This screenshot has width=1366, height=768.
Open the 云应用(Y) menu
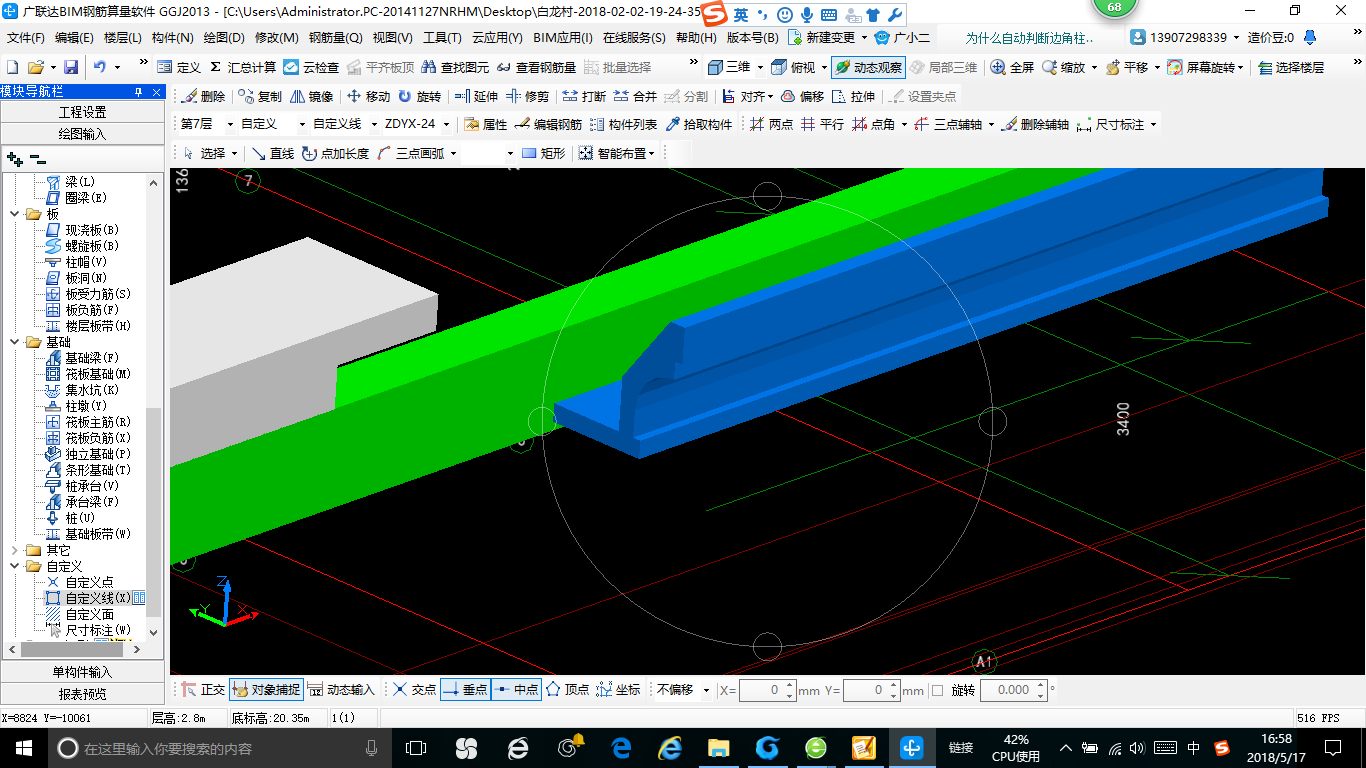tap(497, 38)
